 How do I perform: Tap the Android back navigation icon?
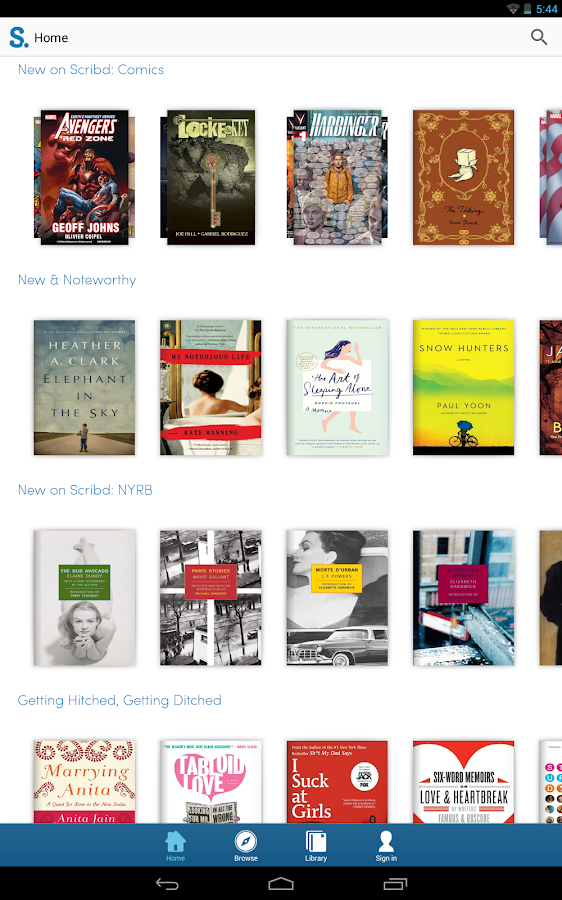coord(167,884)
